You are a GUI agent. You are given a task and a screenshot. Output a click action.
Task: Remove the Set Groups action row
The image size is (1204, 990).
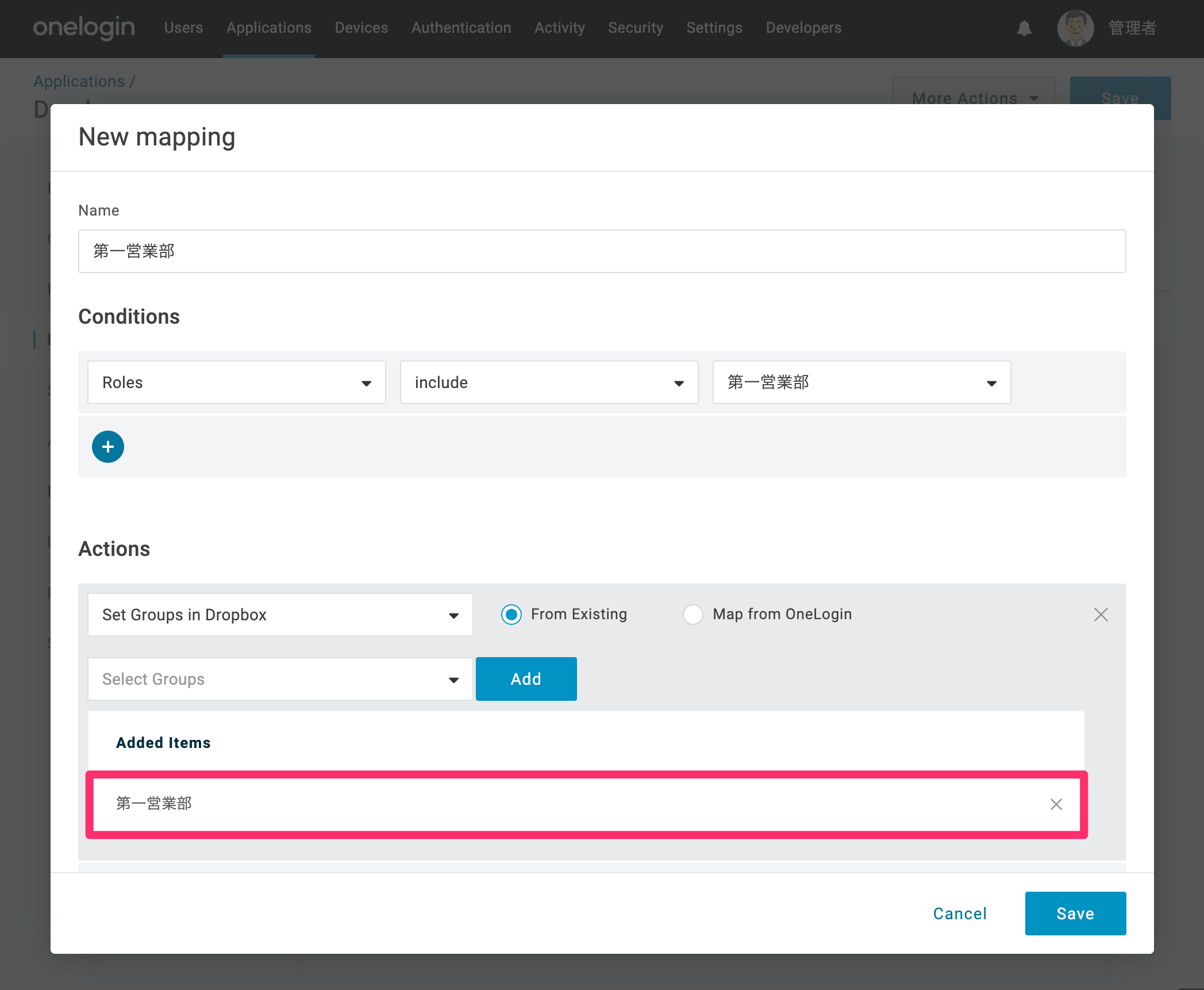click(x=1101, y=615)
